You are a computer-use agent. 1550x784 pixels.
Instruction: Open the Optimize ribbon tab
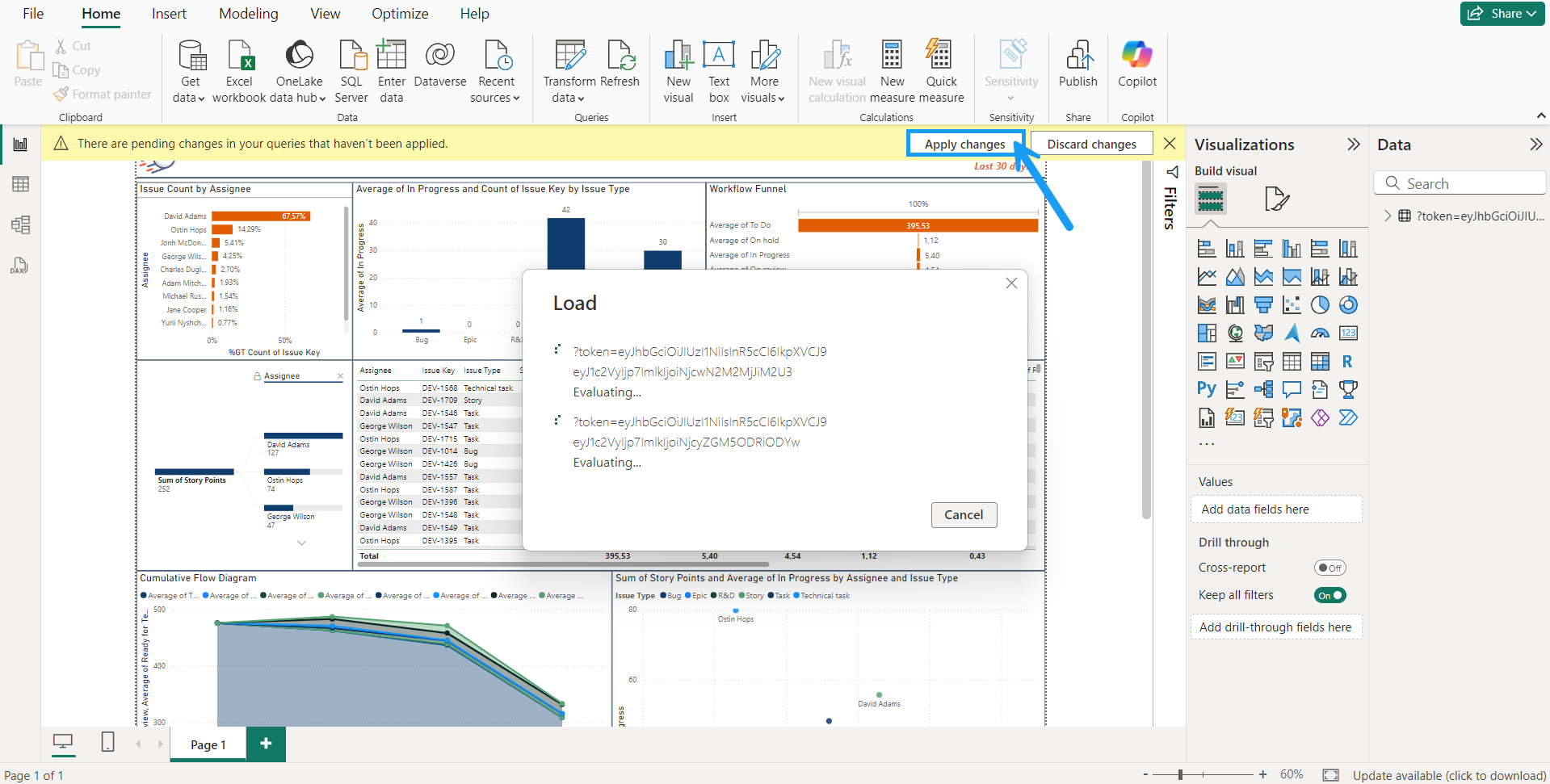pyautogui.click(x=400, y=14)
